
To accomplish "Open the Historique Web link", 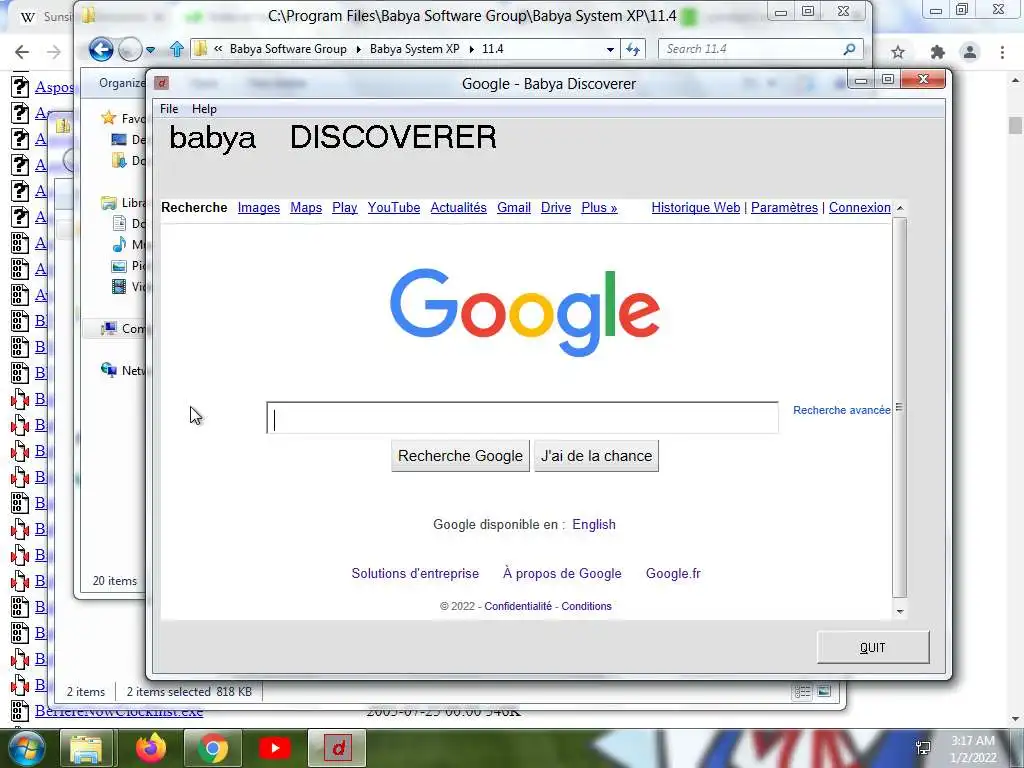I will point(696,208).
